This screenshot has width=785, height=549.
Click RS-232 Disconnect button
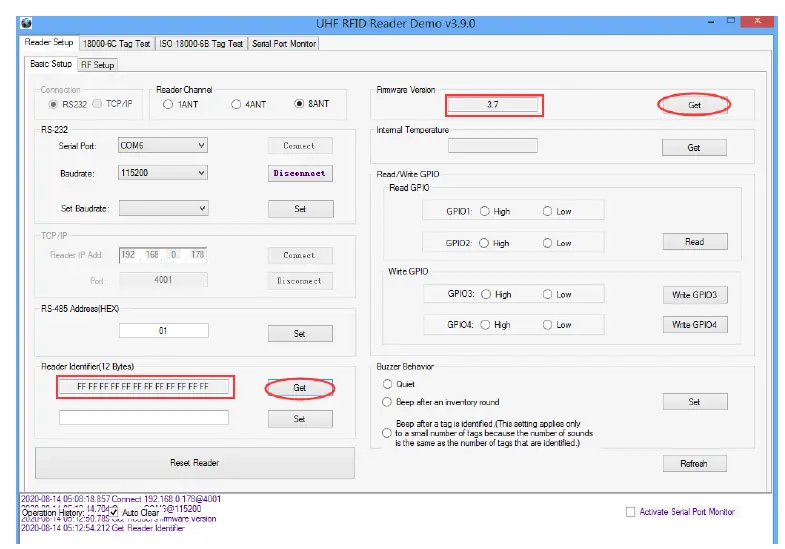[300, 173]
